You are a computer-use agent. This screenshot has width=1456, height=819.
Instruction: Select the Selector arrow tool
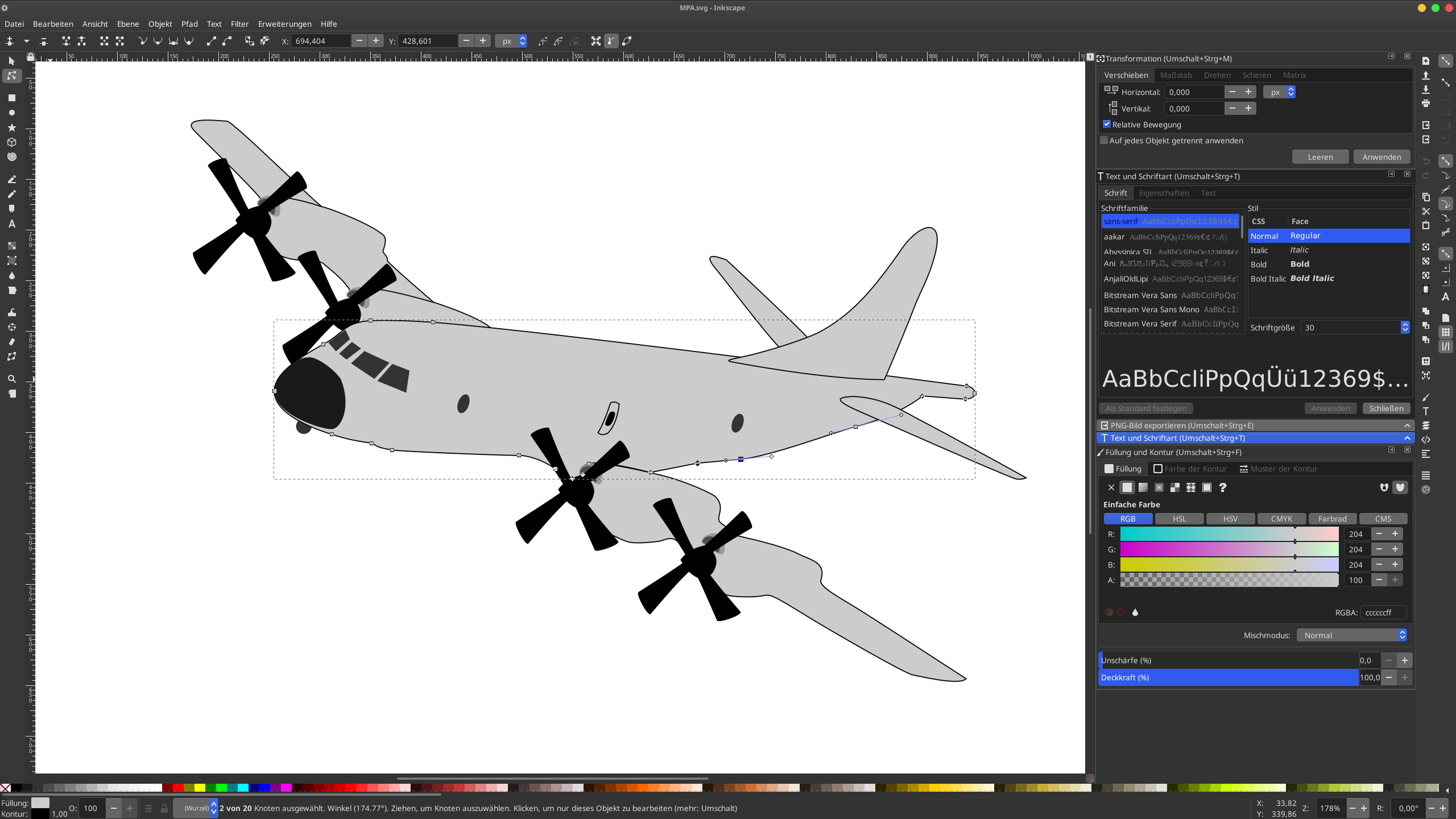pos(11,61)
